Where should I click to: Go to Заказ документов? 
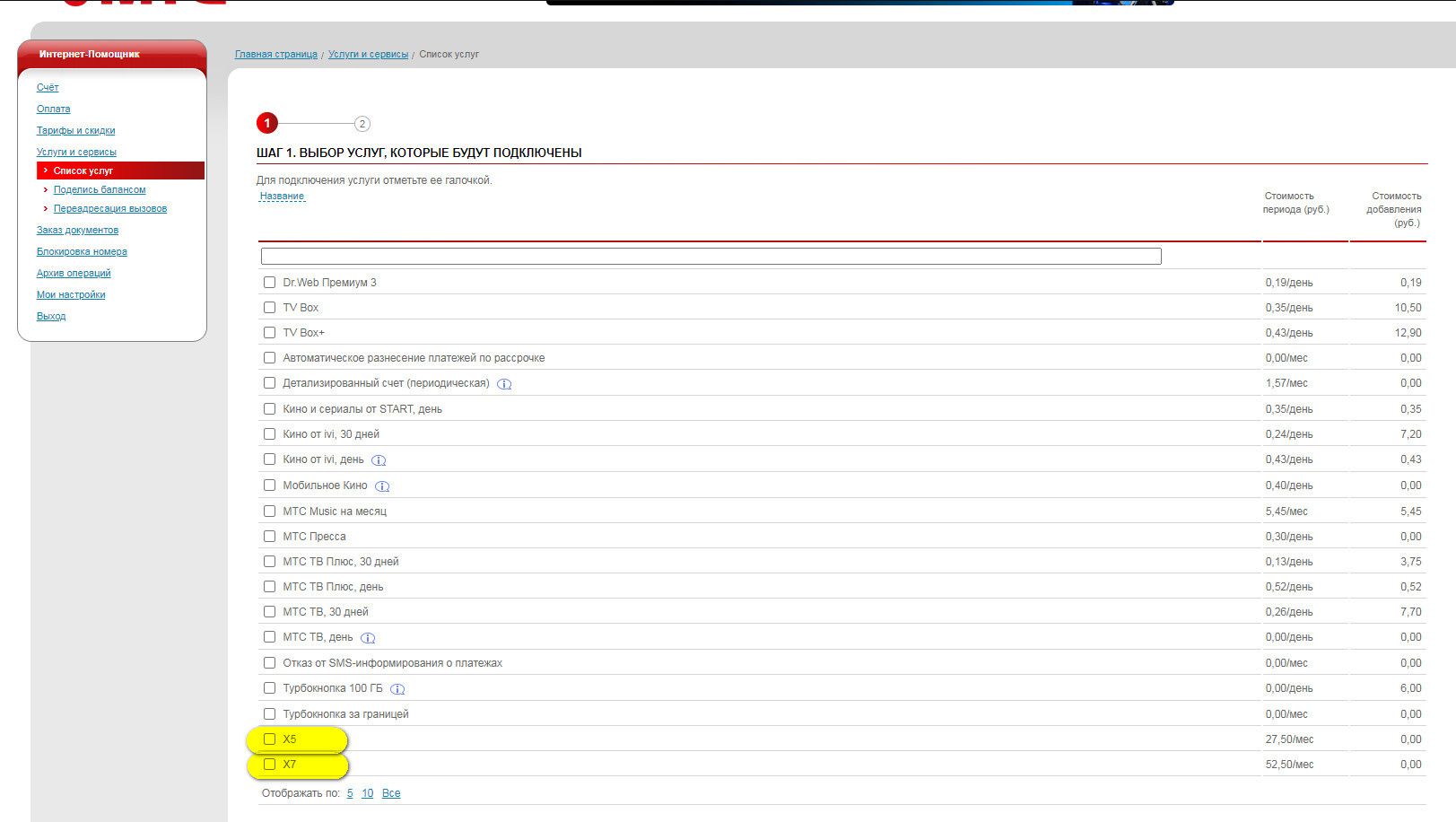(x=77, y=230)
